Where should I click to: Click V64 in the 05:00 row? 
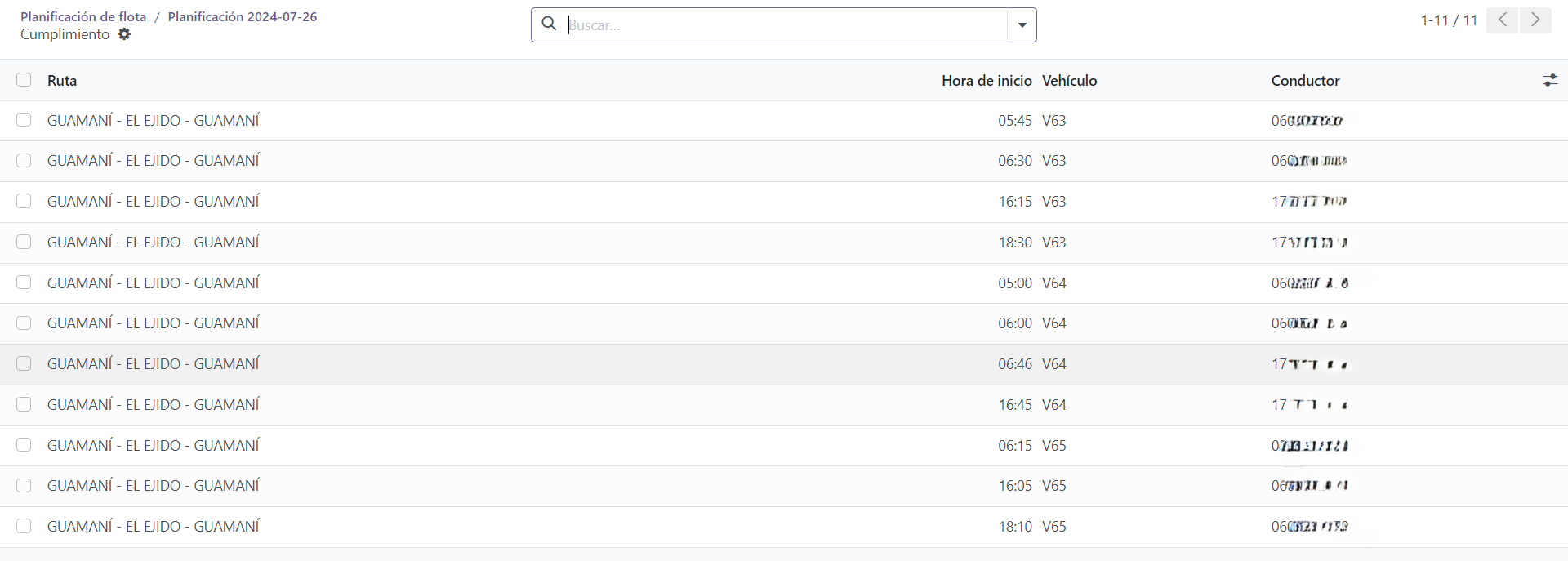(x=1053, y=283)
